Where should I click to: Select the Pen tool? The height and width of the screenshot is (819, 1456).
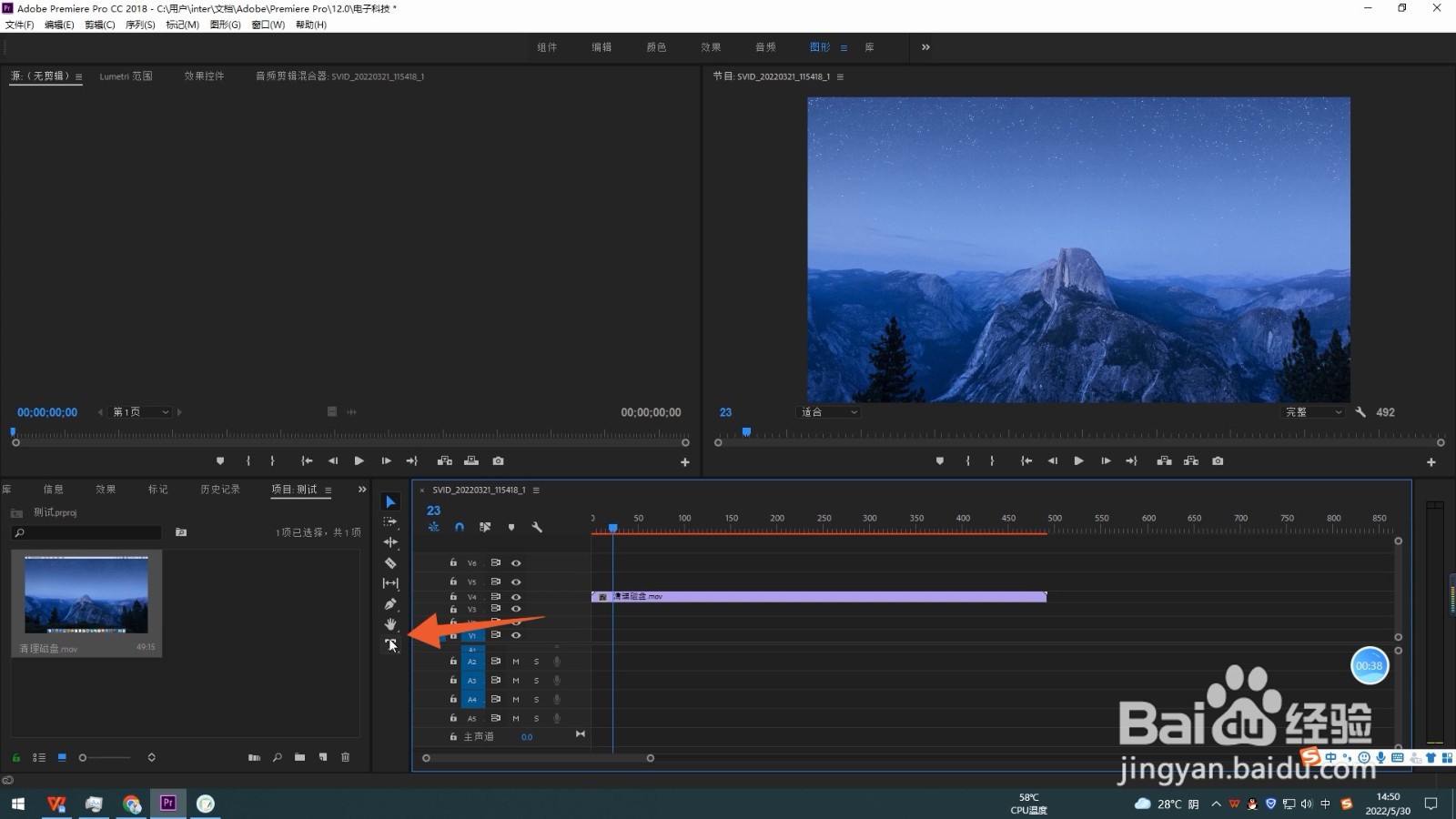(x=390, y=604)
